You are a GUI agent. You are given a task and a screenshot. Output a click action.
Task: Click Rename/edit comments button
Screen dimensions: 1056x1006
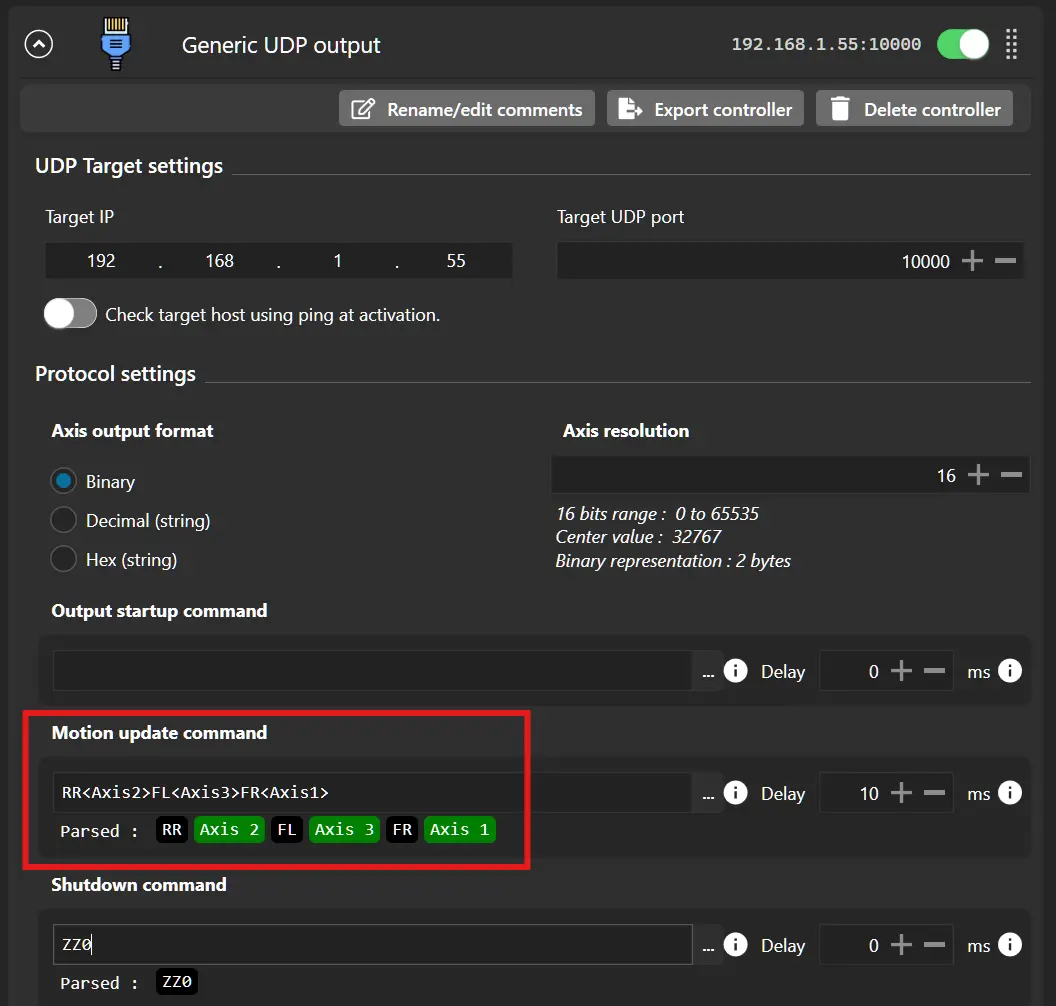pos(467,109)
